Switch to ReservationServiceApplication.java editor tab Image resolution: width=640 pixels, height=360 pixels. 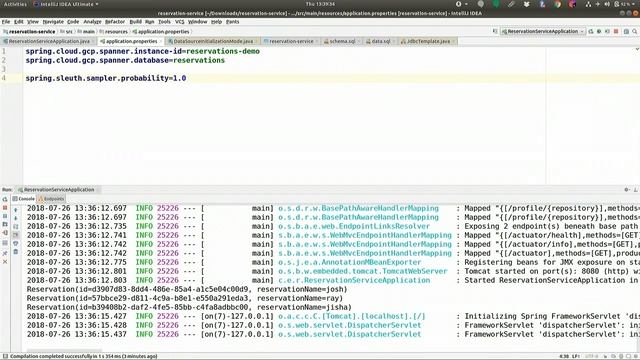[49, 41]
